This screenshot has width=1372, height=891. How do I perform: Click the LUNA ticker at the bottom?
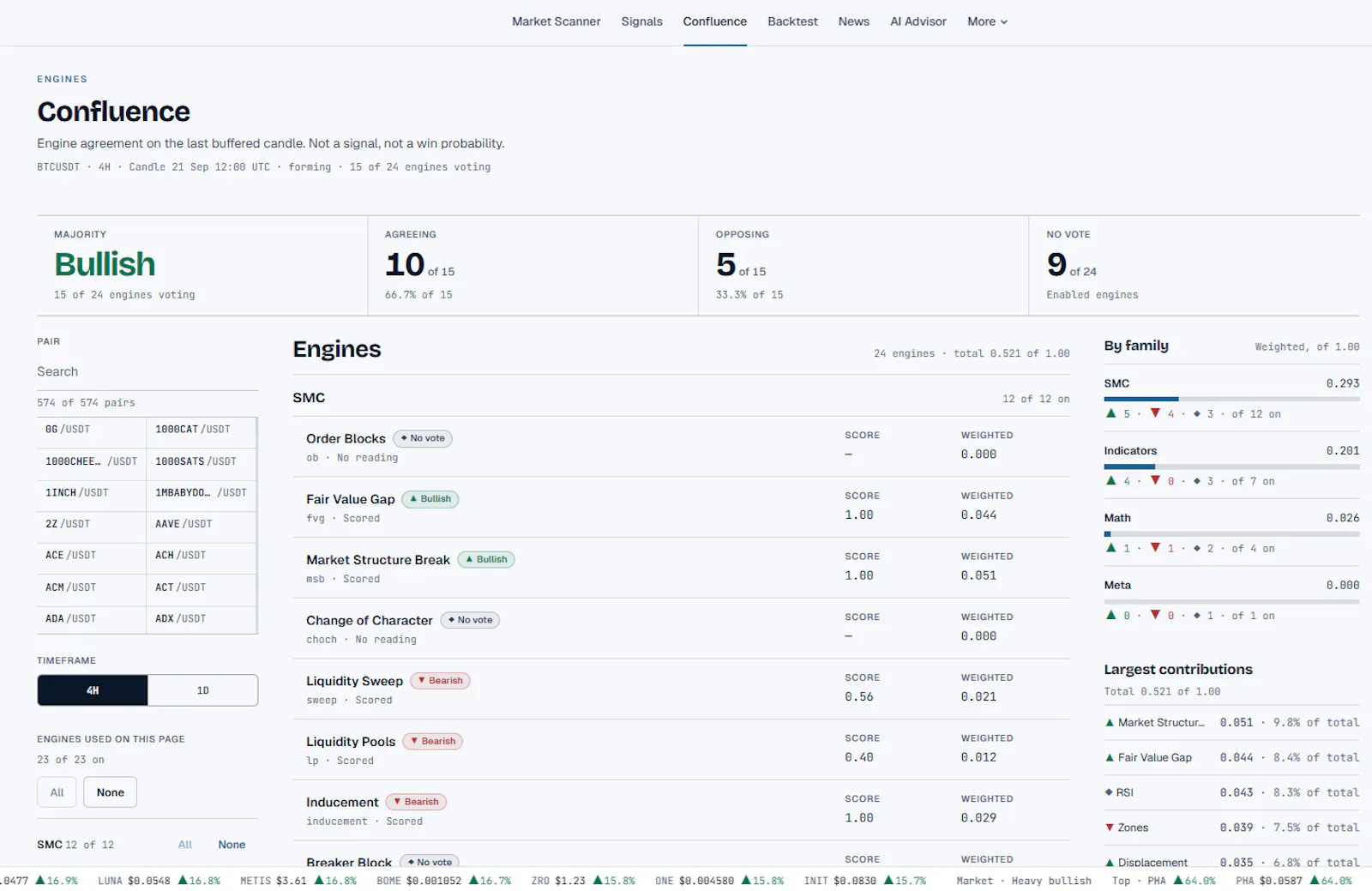pyautogui.click(x=159, y=881)
